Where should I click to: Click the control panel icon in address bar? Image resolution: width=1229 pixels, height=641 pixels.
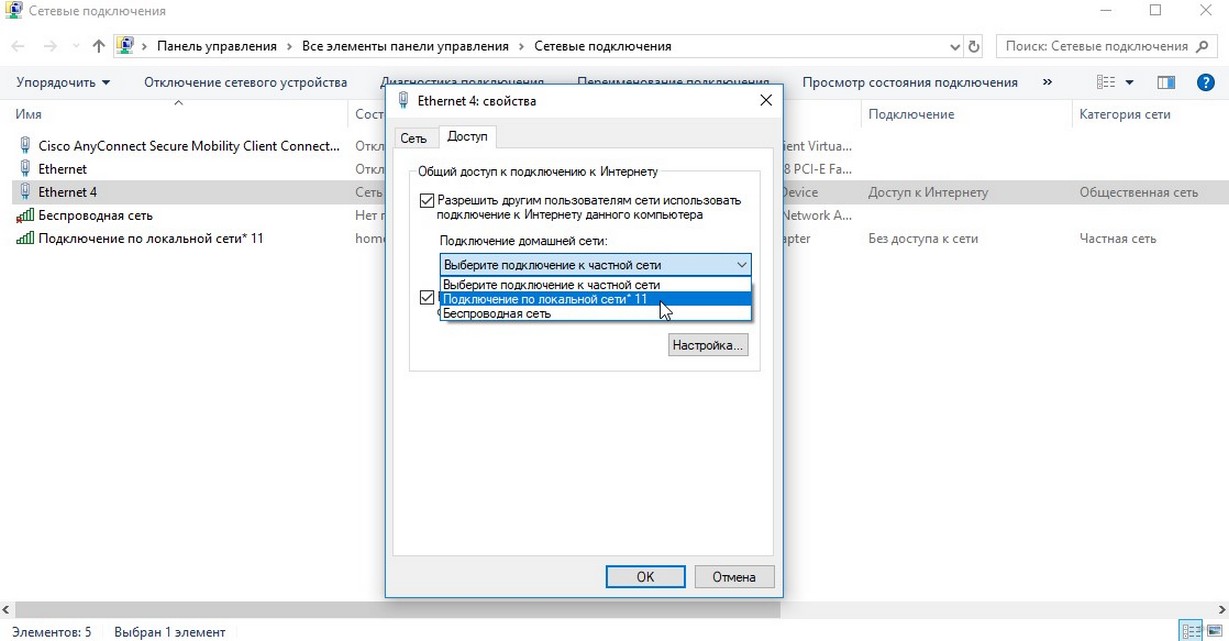(125, 46)
